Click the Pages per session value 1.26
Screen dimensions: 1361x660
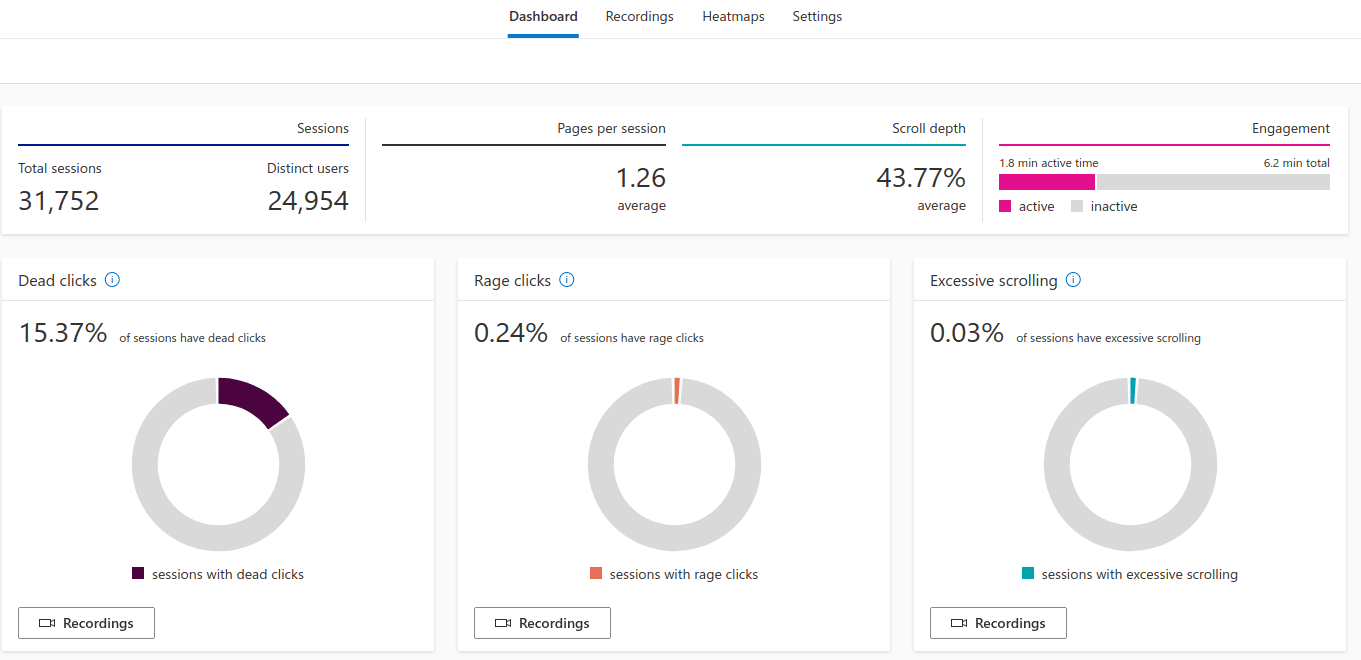click(x=641, y=179)
